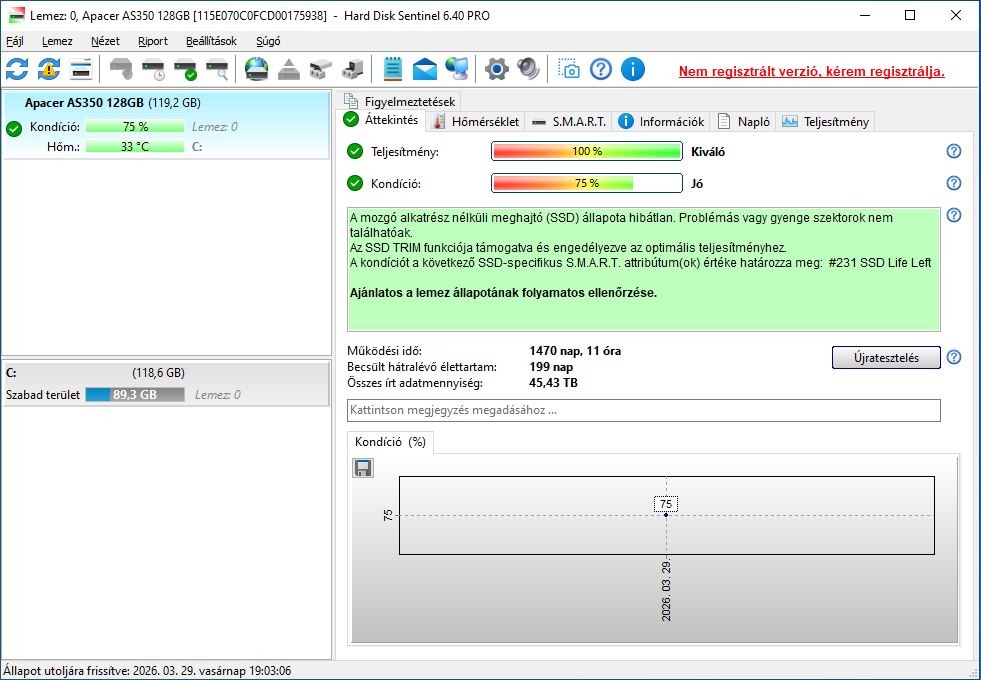
Task: Click the red unregistered version link
Action: pyautogui.click(x=811, y=71)
